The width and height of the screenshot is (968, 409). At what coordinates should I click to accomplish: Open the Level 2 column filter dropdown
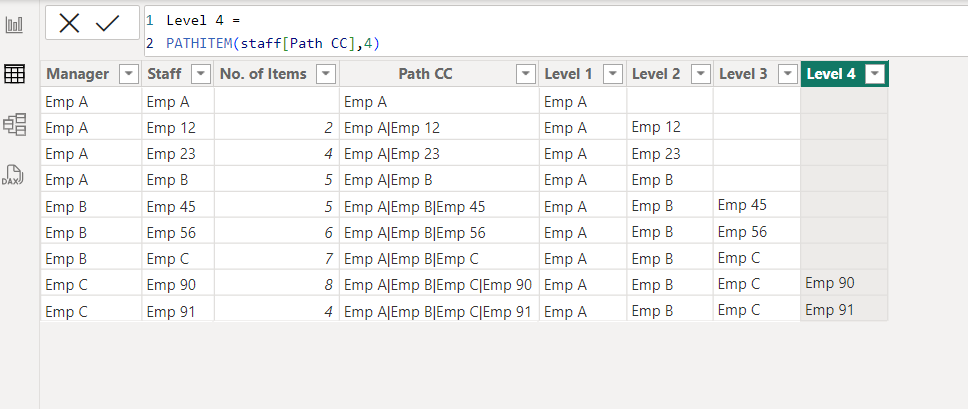tap(700, 74)
